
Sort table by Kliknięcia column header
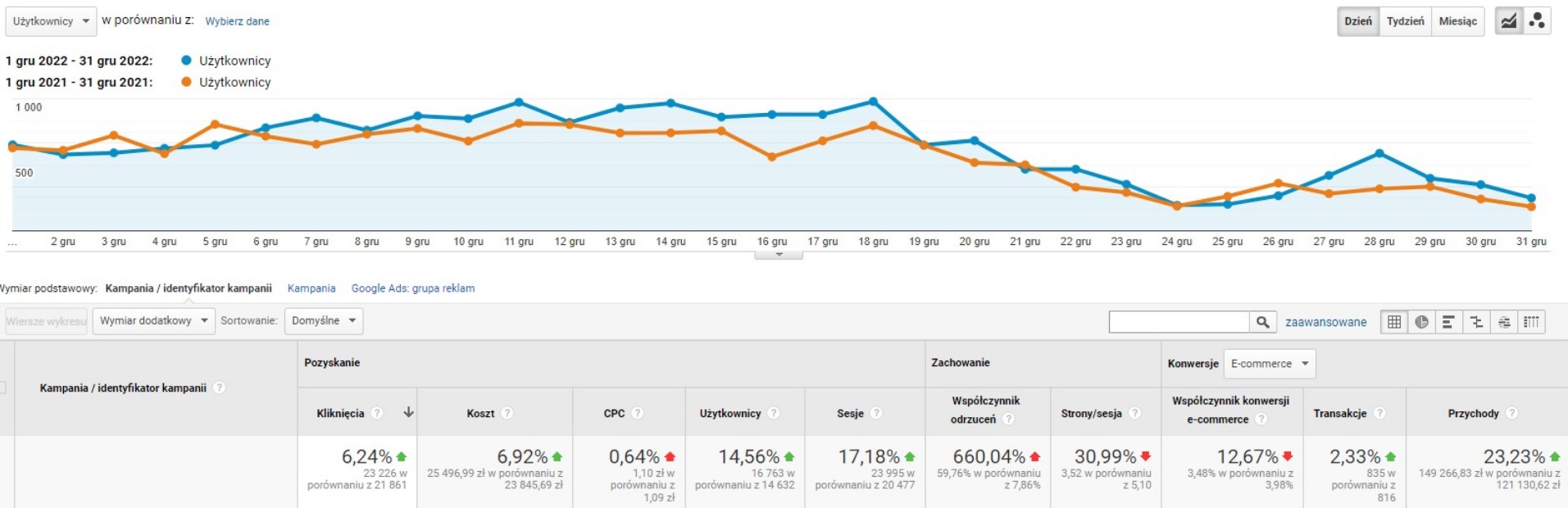340,413
